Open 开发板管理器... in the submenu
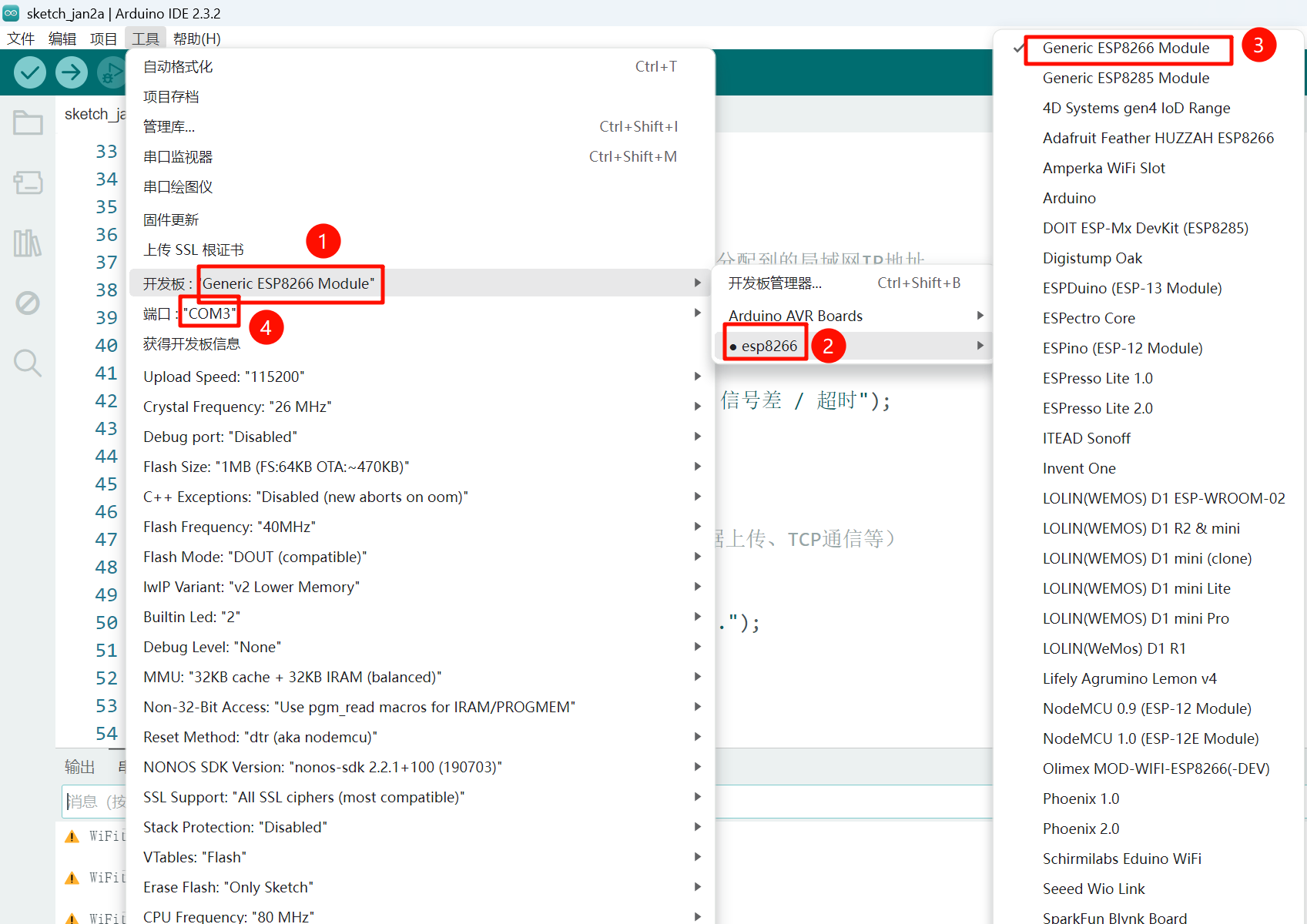This screenshot has width=1307, height=924. (851, 283)
